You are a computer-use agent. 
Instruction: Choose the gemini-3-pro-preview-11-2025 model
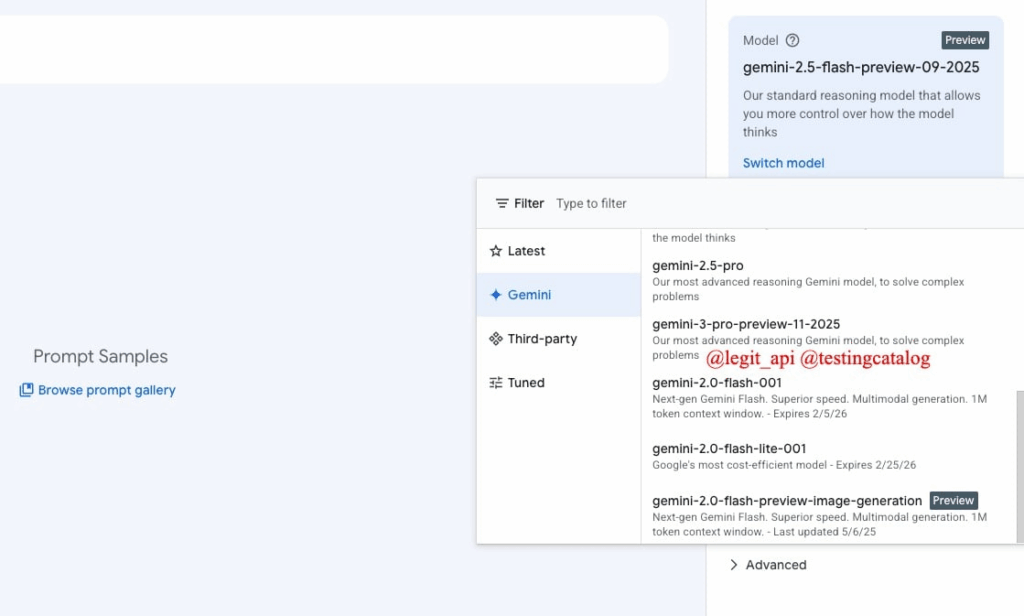click(745, 324)
